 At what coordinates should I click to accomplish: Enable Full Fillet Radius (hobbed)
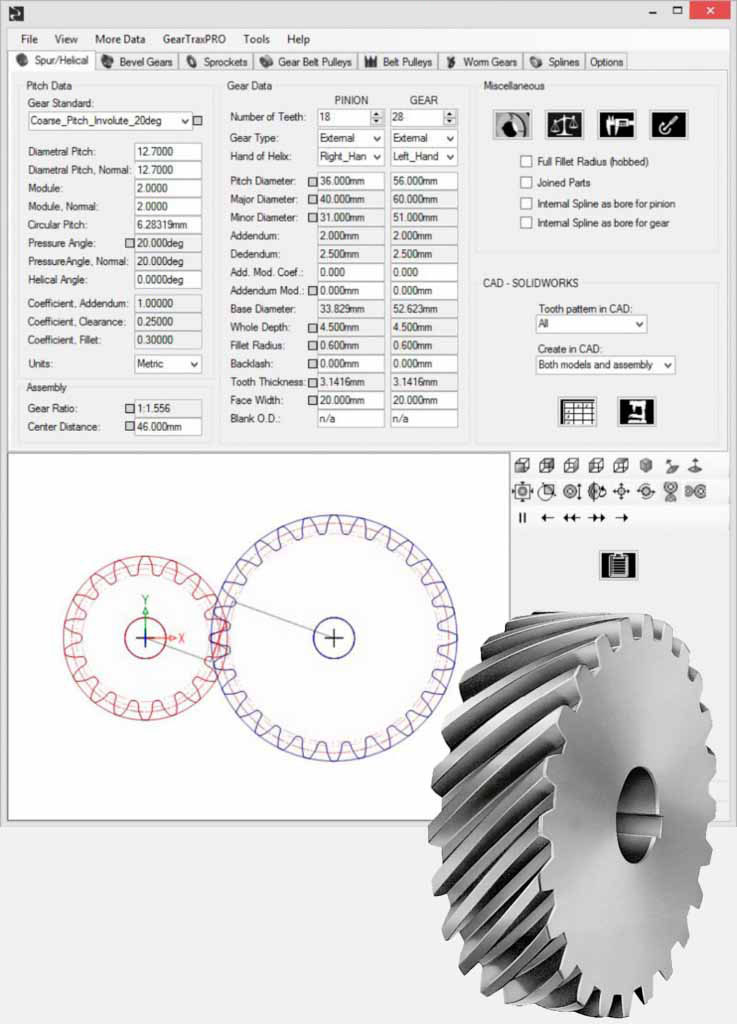[x=526, y=161]
